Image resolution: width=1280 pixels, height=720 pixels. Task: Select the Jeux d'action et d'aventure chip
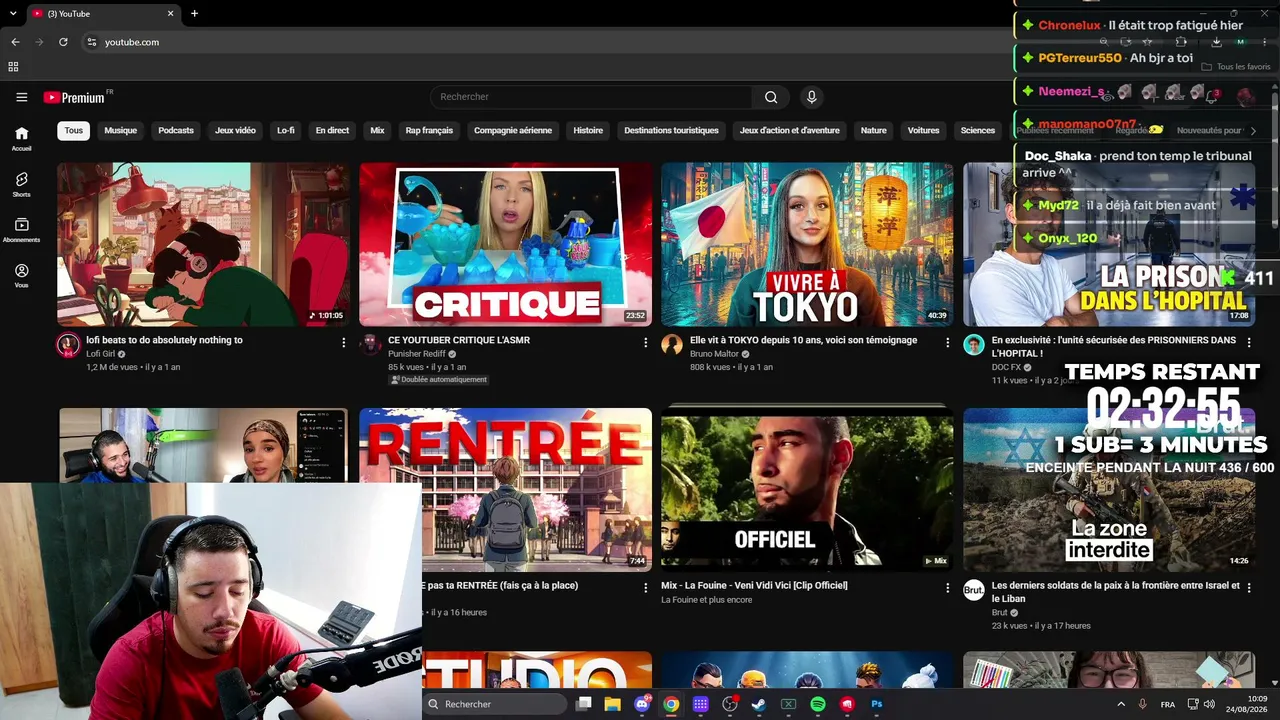coord(790,130)
